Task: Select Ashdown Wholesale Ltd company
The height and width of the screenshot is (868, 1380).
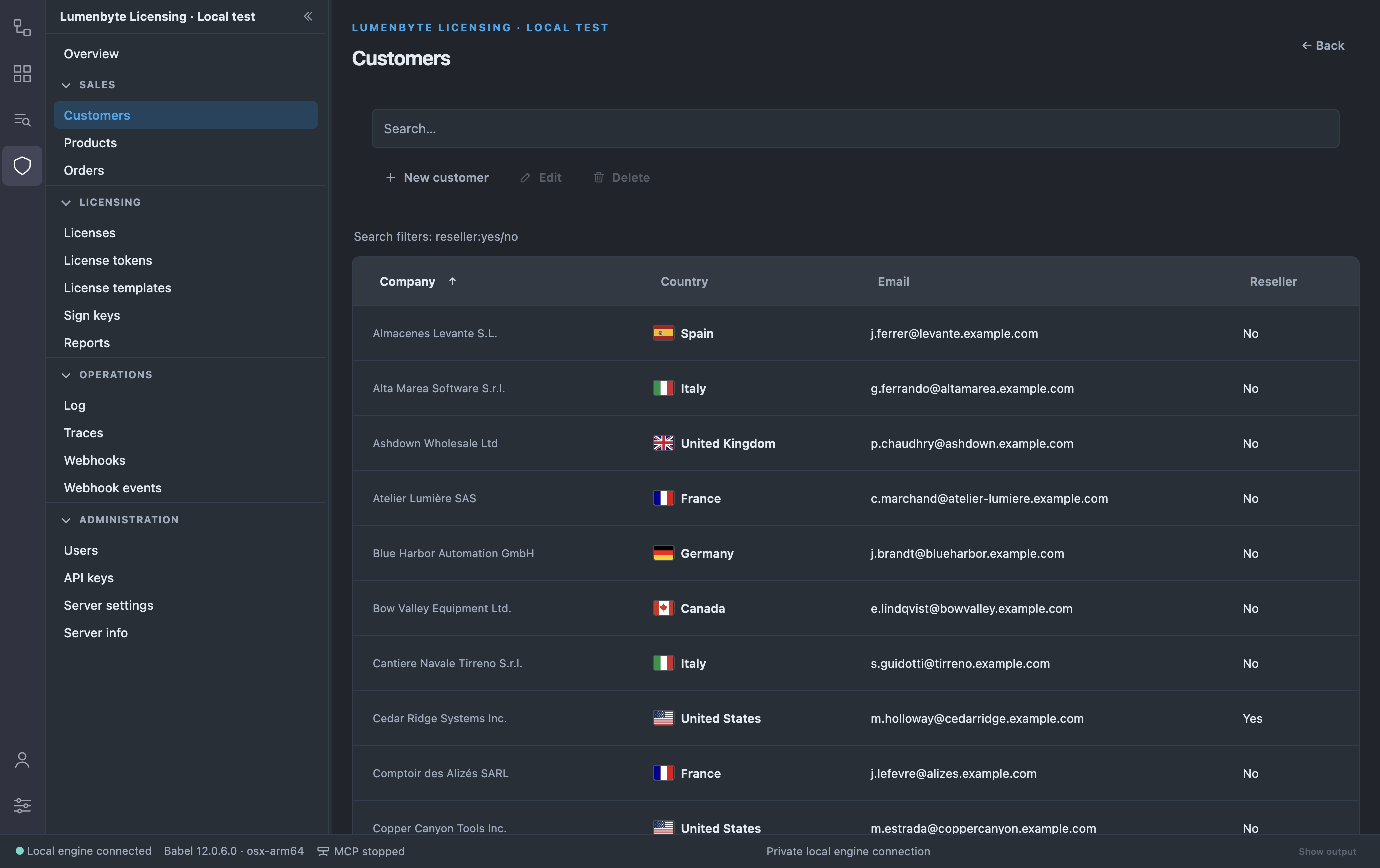Action: pyautogui.click(x=435, y=443)
